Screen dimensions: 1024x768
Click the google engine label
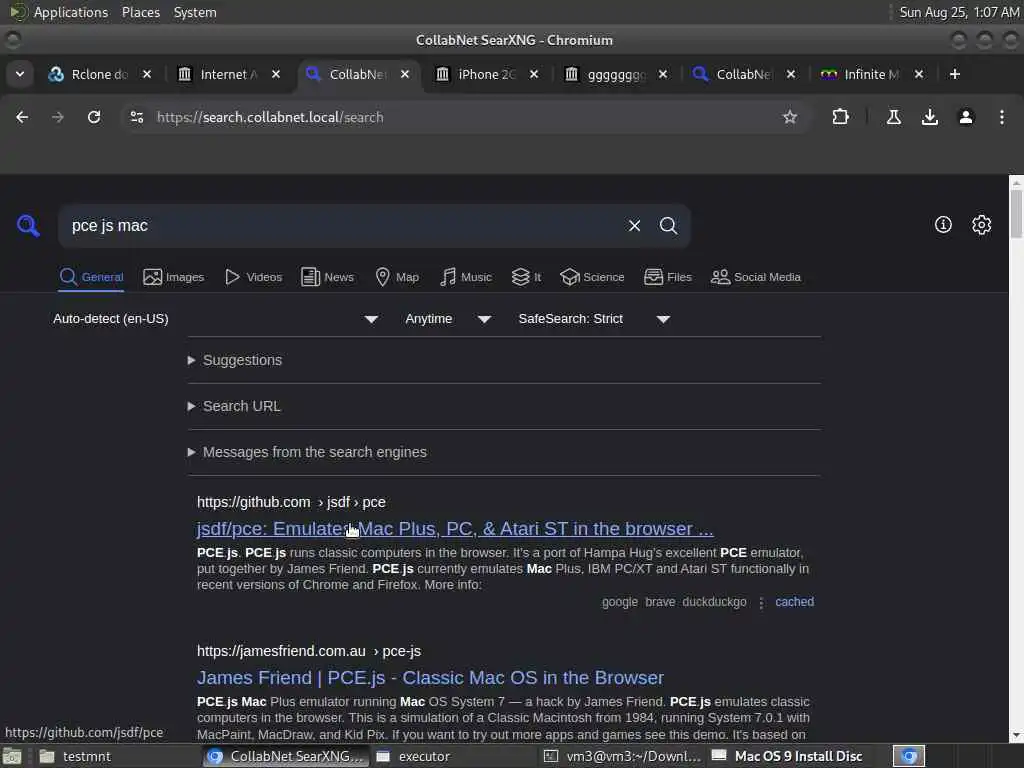click(619, 601)
